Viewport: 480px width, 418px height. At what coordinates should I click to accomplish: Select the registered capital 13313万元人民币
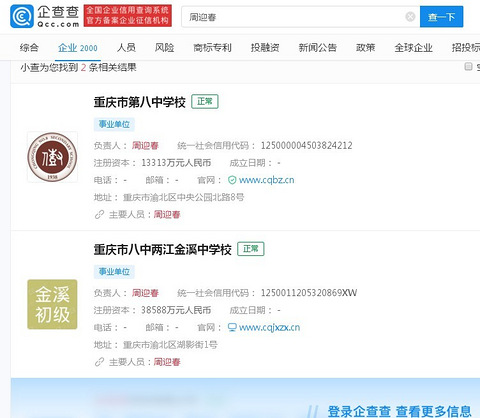(176, 163)
